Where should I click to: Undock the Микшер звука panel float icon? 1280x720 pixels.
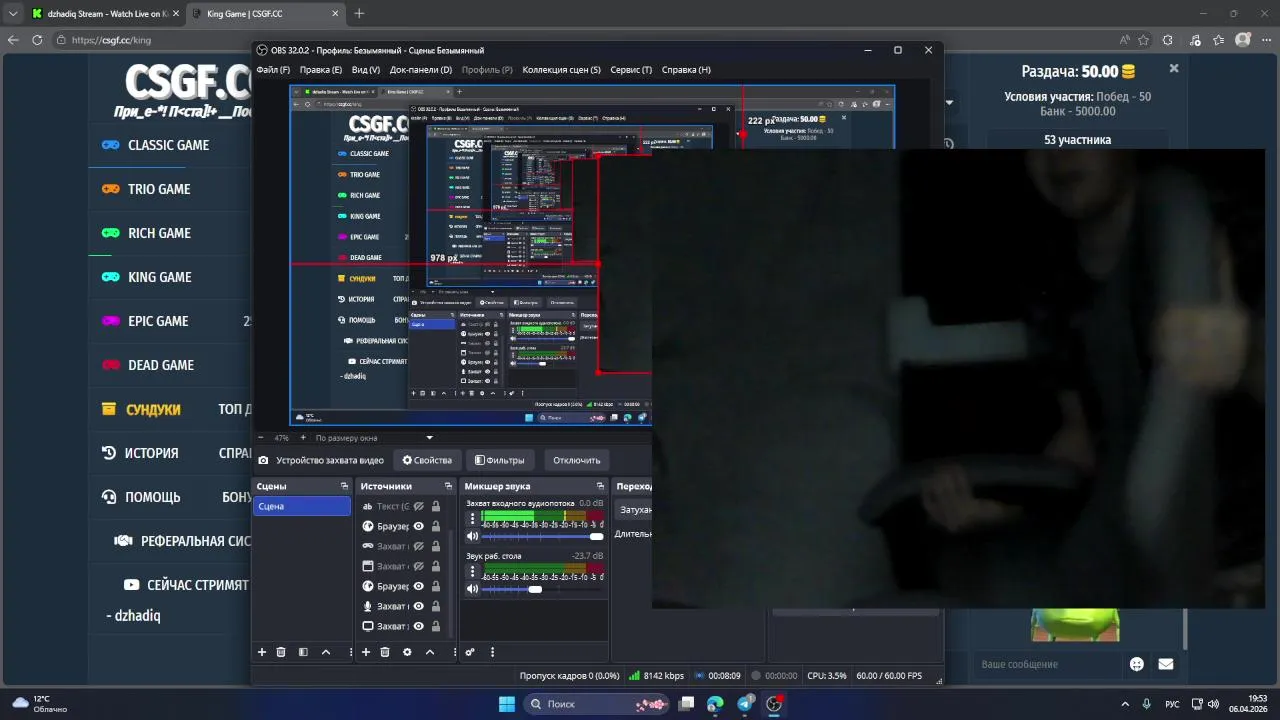point(600,486)
